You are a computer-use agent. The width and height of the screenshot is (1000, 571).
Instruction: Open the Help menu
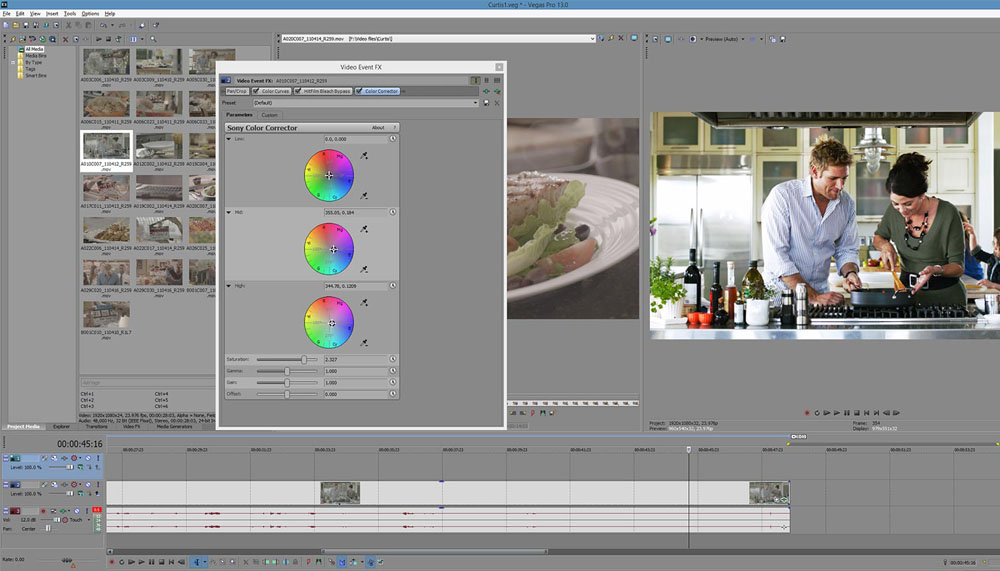pos(110,13)
